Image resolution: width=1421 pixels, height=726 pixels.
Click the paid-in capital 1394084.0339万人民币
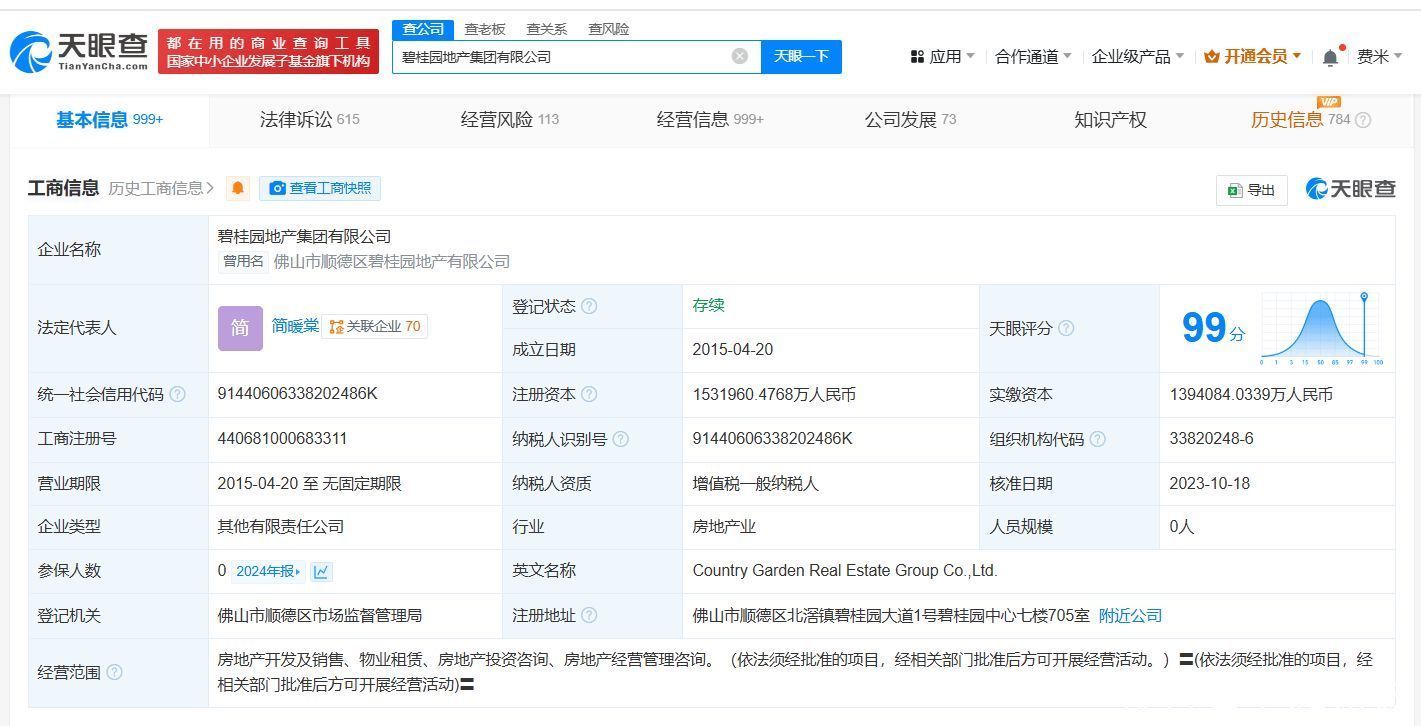[1251, 395]
